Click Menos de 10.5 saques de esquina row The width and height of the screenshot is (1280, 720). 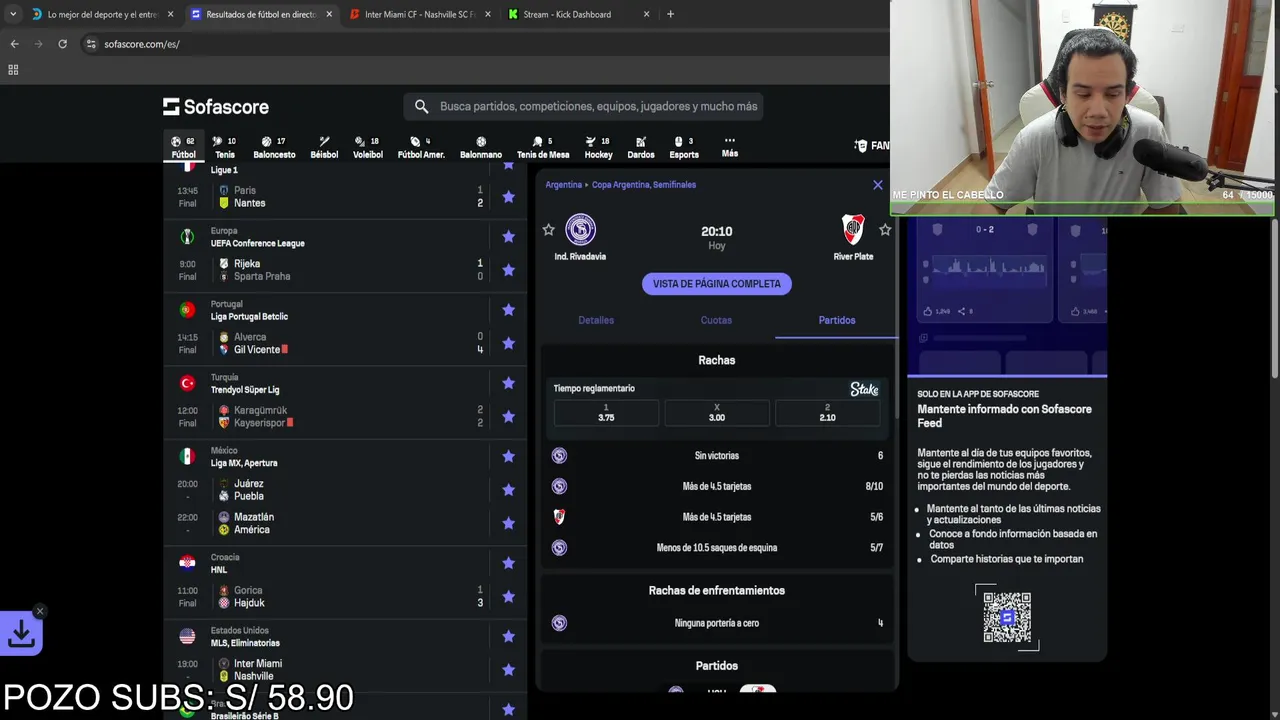pos(717,548)
